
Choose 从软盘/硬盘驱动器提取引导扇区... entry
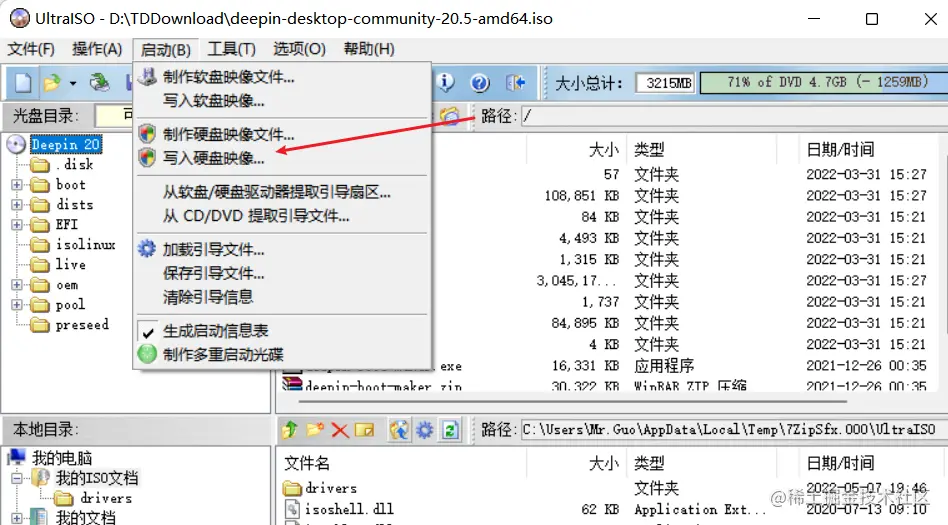tap(282, 192)
